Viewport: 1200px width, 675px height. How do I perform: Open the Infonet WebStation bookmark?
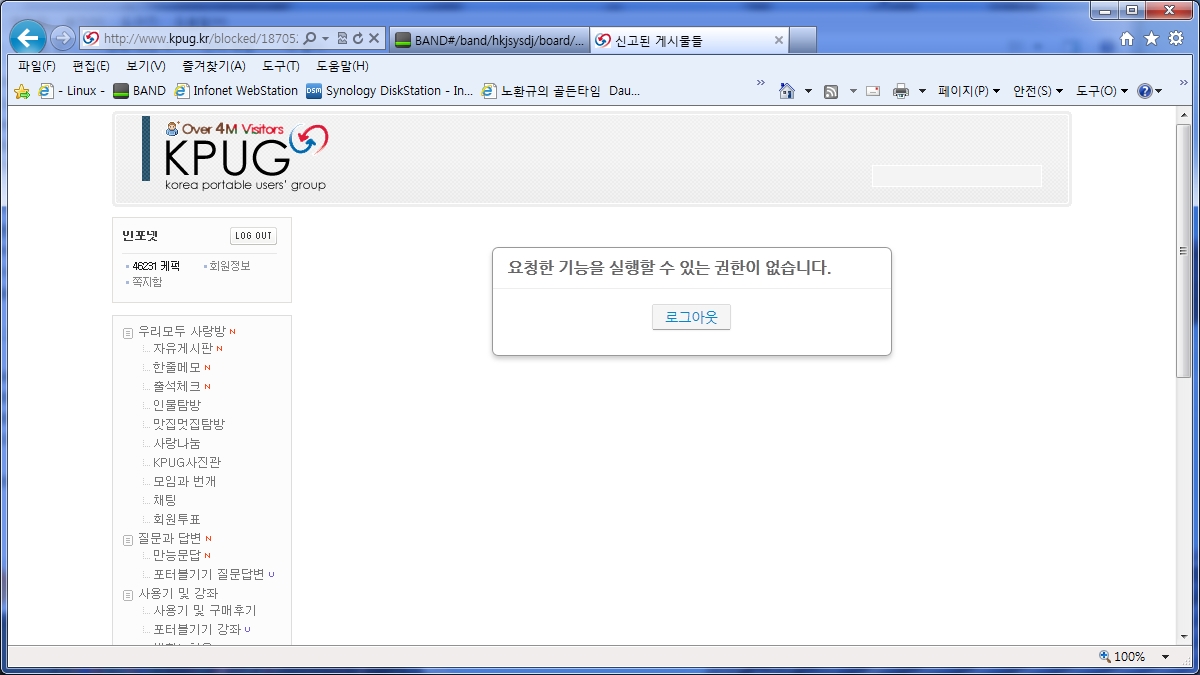coord(236,91)
